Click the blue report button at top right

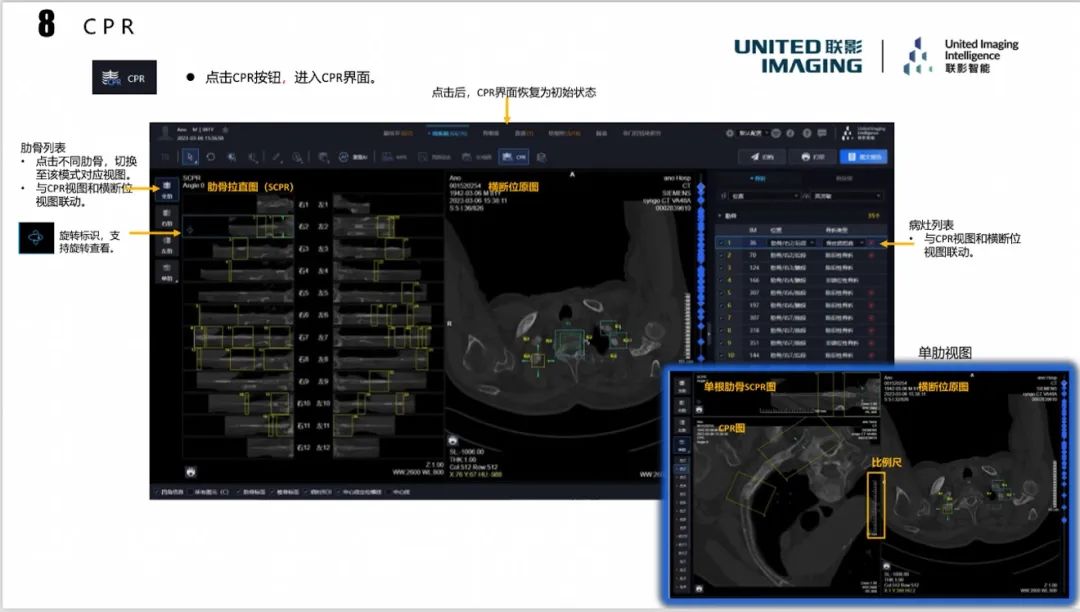tap(863, 157)
